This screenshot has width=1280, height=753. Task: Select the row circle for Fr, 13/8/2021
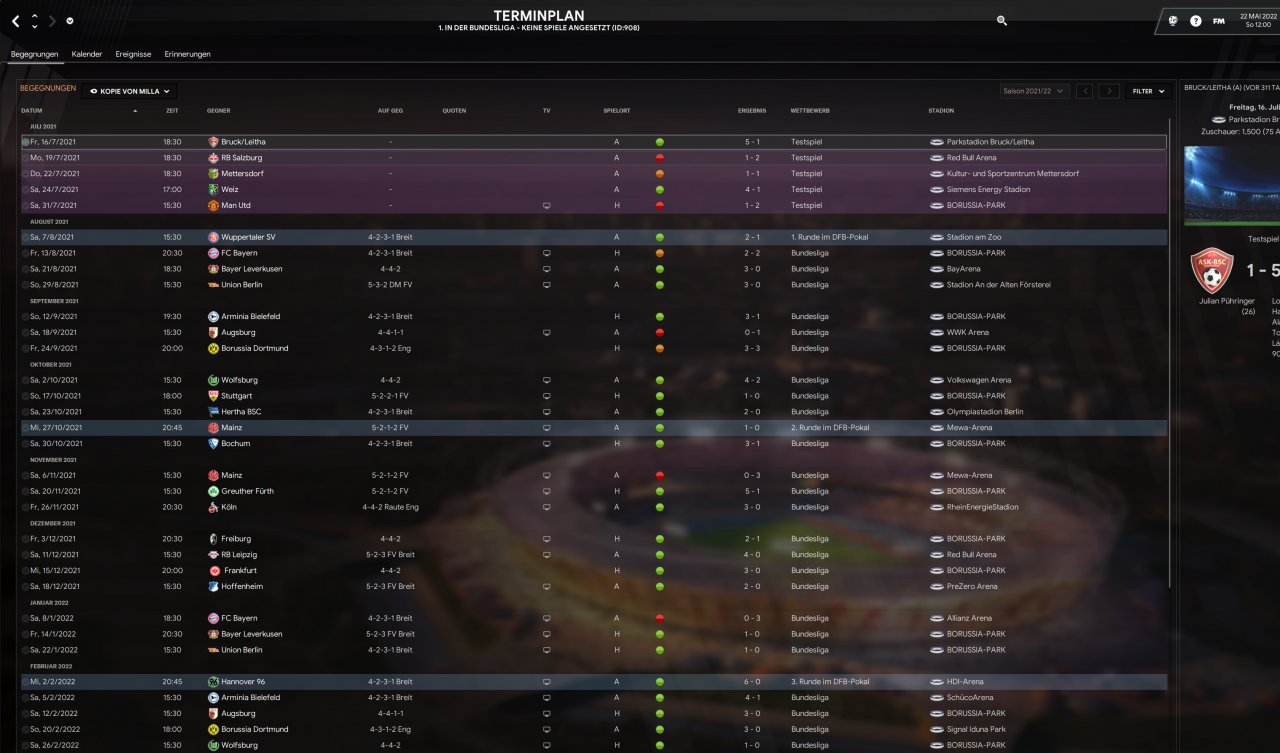click(25, 253)
